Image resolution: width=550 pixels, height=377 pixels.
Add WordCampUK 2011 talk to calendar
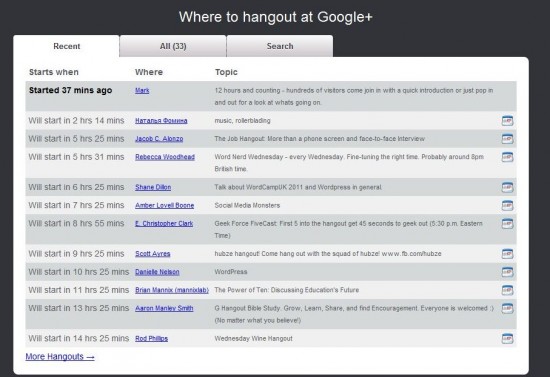[507, 188]
